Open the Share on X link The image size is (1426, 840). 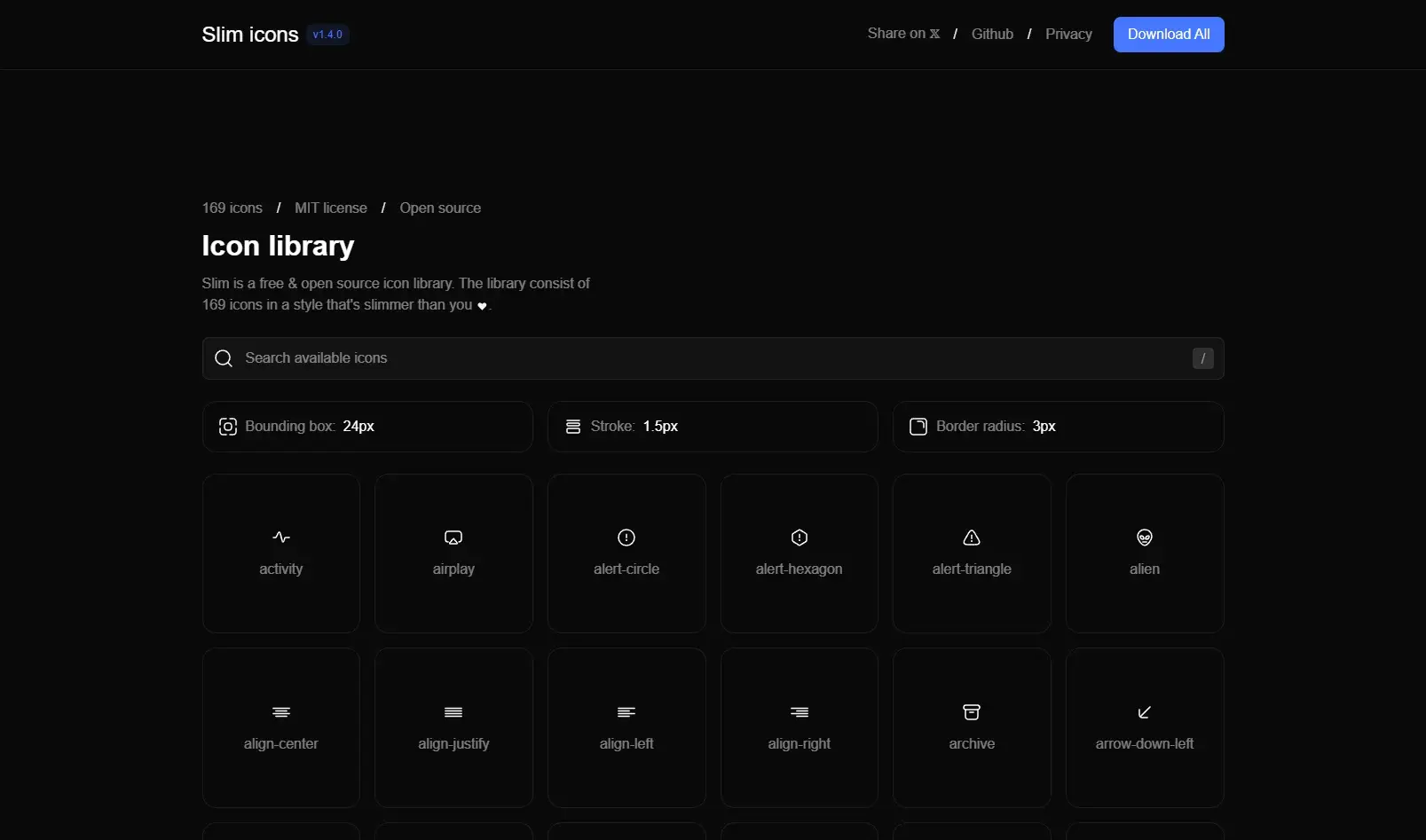click(903, 34)
